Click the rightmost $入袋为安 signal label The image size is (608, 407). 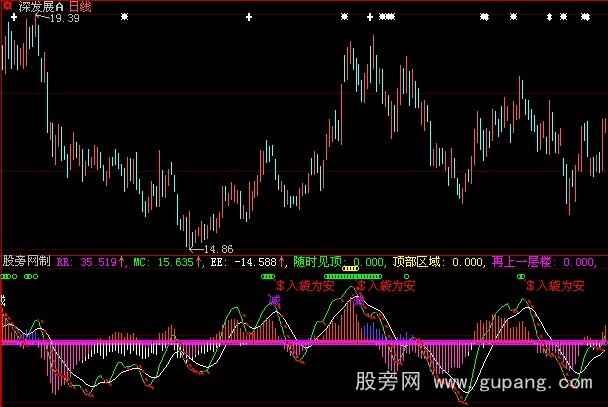coord(555,286)
